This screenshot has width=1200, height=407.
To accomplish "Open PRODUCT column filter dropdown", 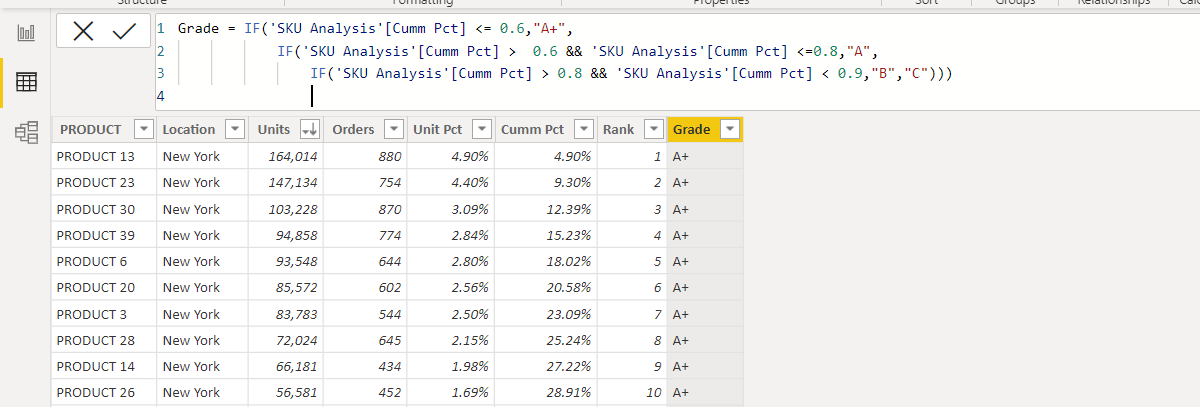I will (x=143, y=129).
